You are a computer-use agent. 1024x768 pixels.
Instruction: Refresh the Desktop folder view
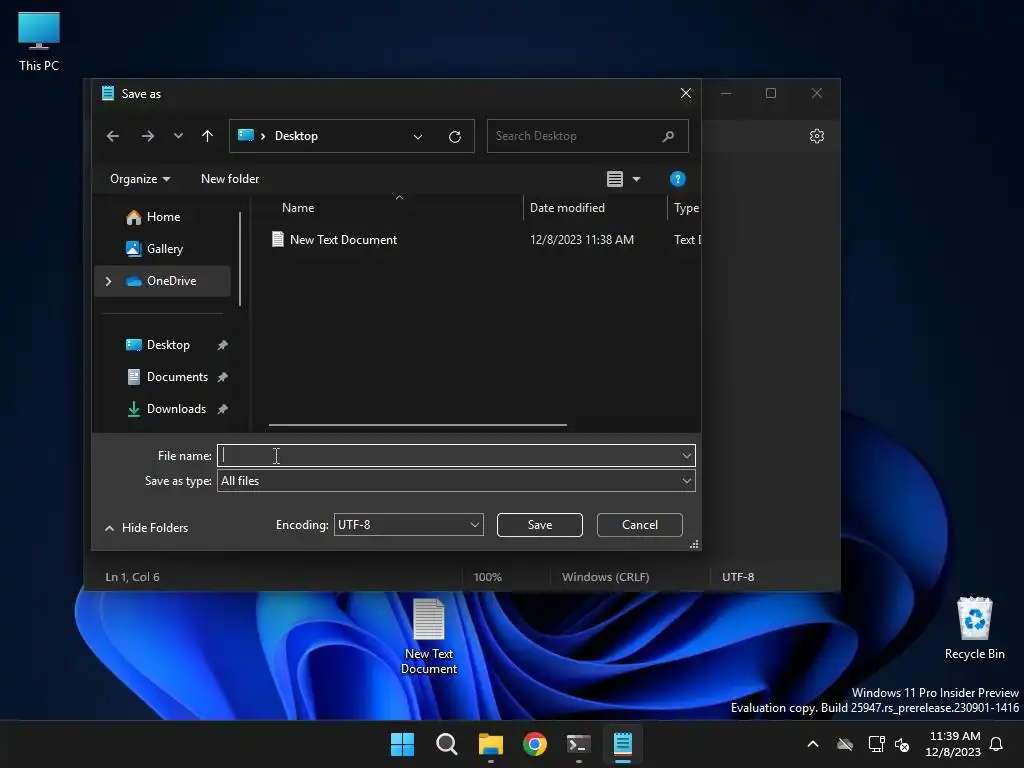455,136
